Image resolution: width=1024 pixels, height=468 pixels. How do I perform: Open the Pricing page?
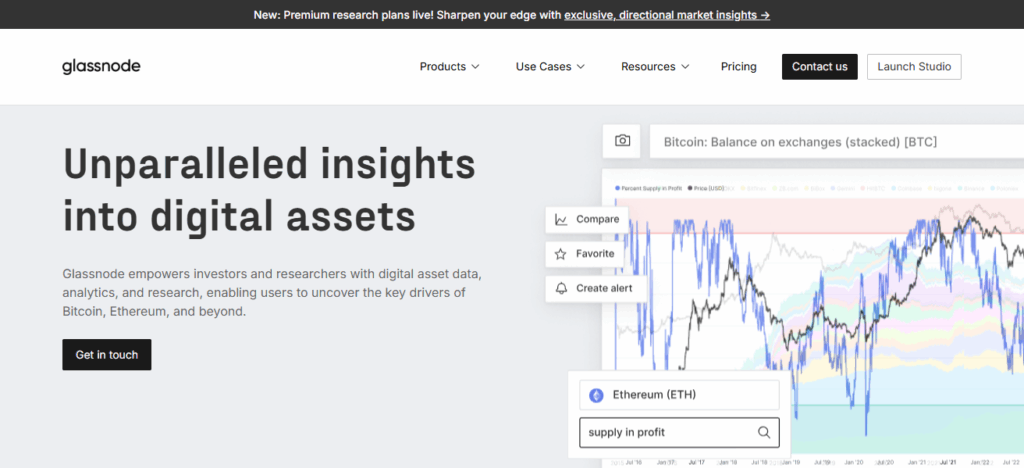739,67
